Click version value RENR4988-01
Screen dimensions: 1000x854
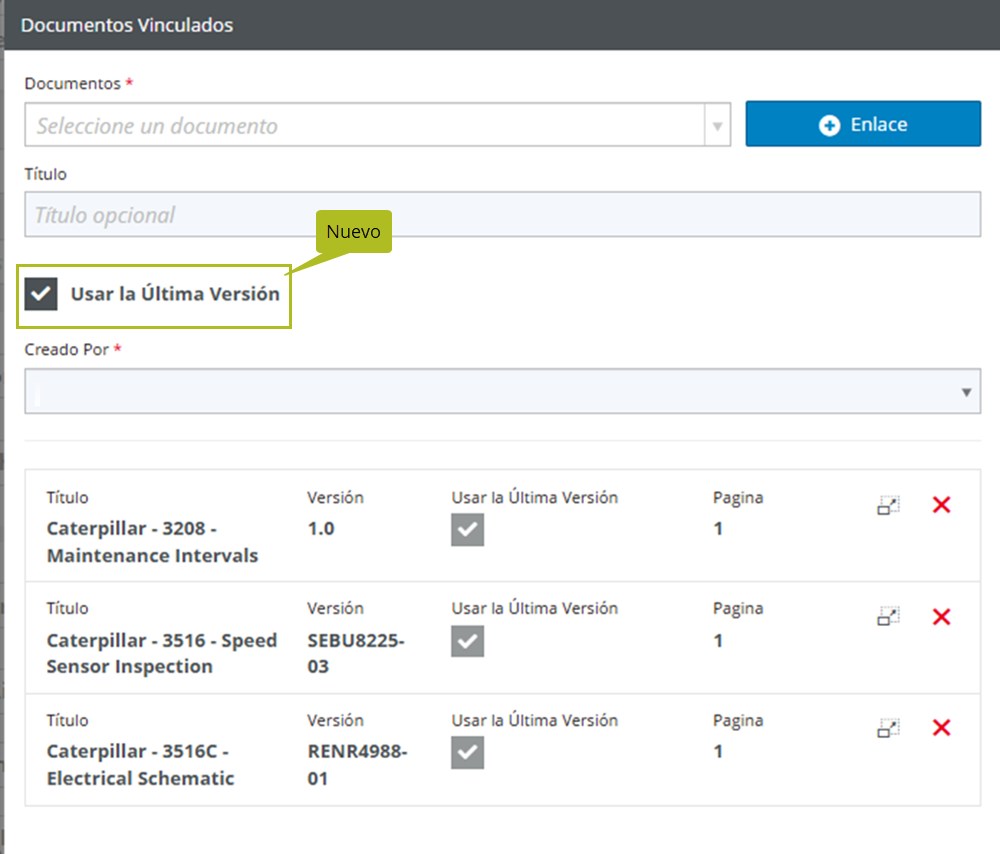(357, 765)
